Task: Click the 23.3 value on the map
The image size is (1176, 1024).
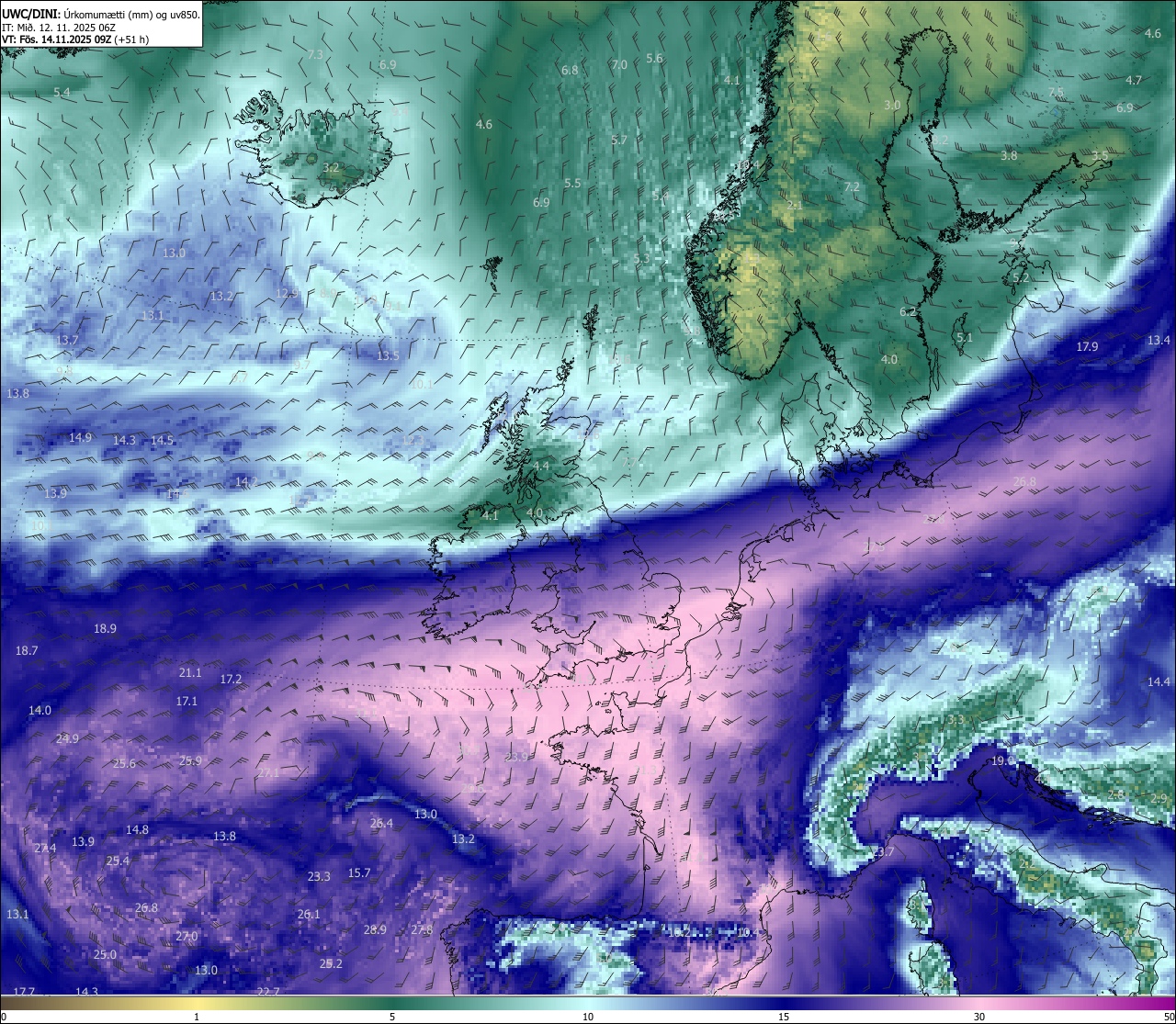Action: [319, 877]
